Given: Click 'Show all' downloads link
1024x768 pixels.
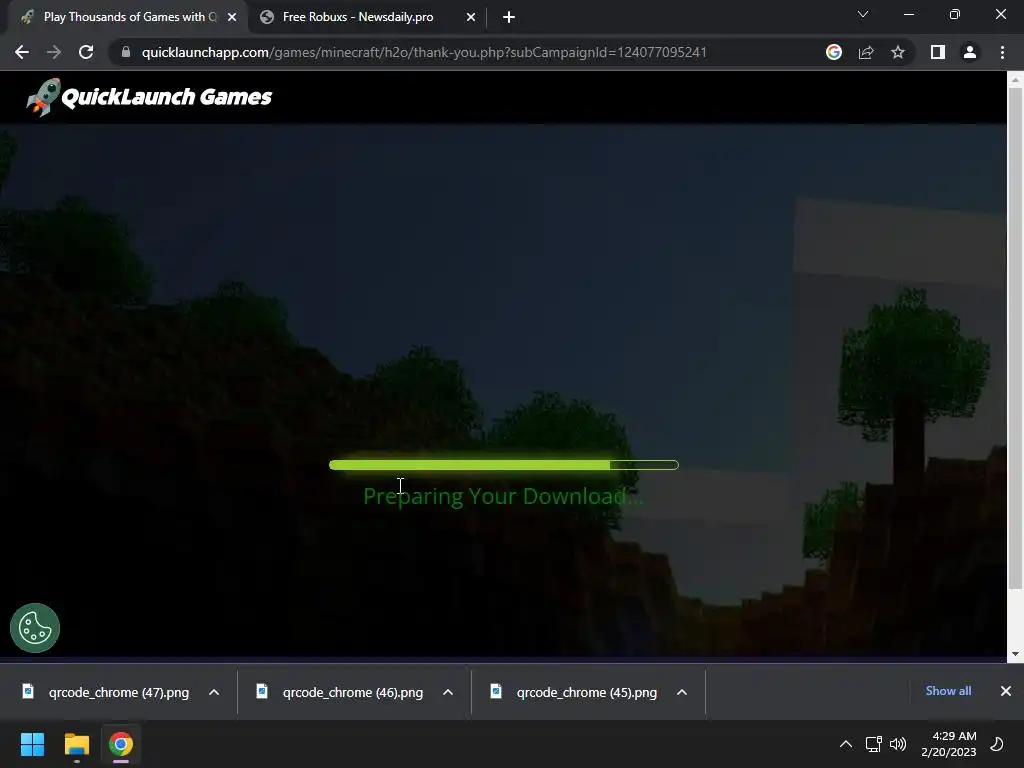Looking at the screenshot, I should (948, 691).
